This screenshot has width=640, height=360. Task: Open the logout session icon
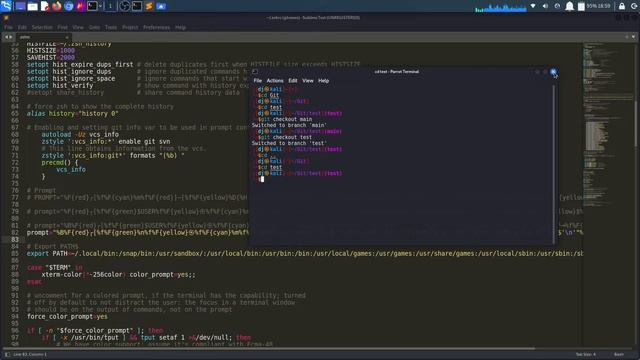point(634,6)
